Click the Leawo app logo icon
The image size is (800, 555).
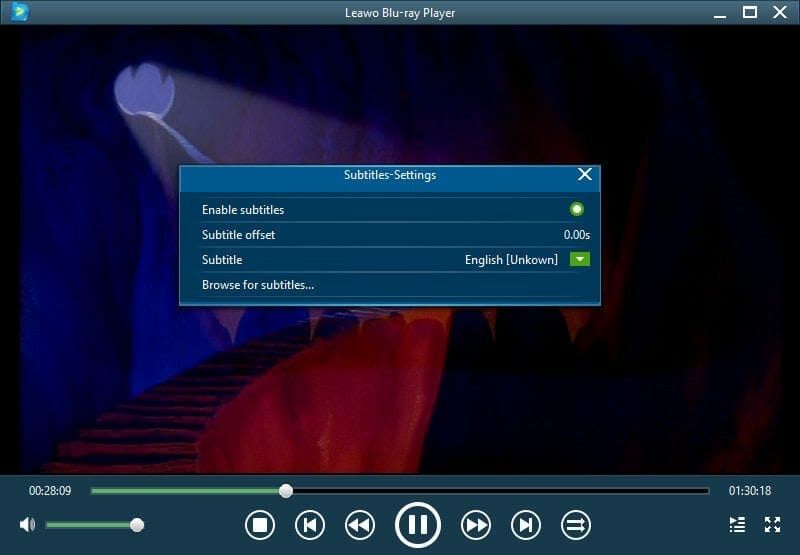(x=20, y=12)
